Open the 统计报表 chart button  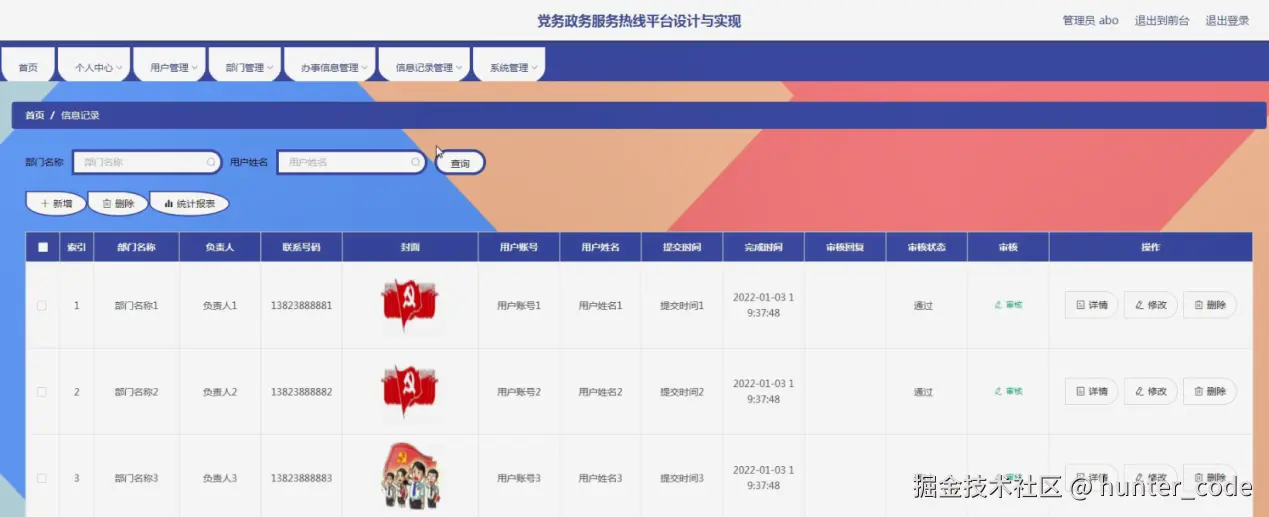tap(189, 203)
